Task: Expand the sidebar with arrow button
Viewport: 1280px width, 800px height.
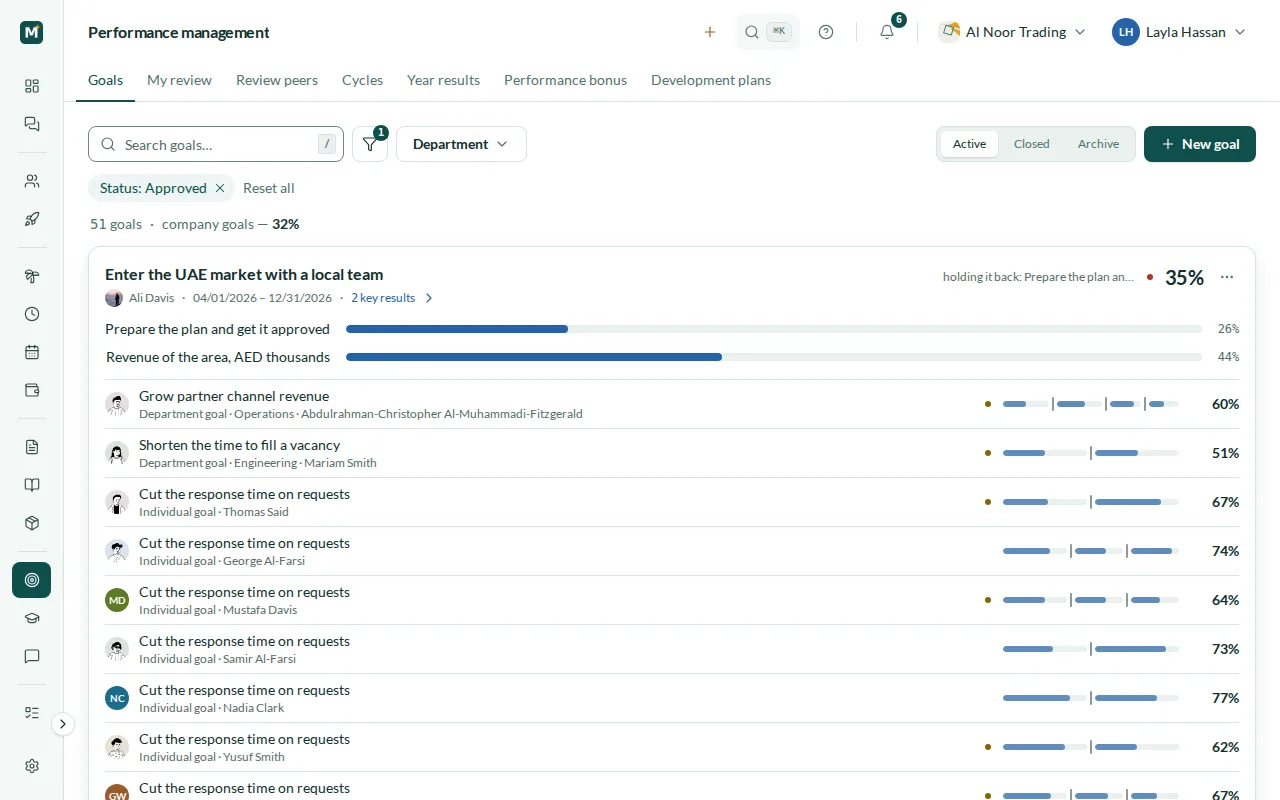Action: click(63, 724)
